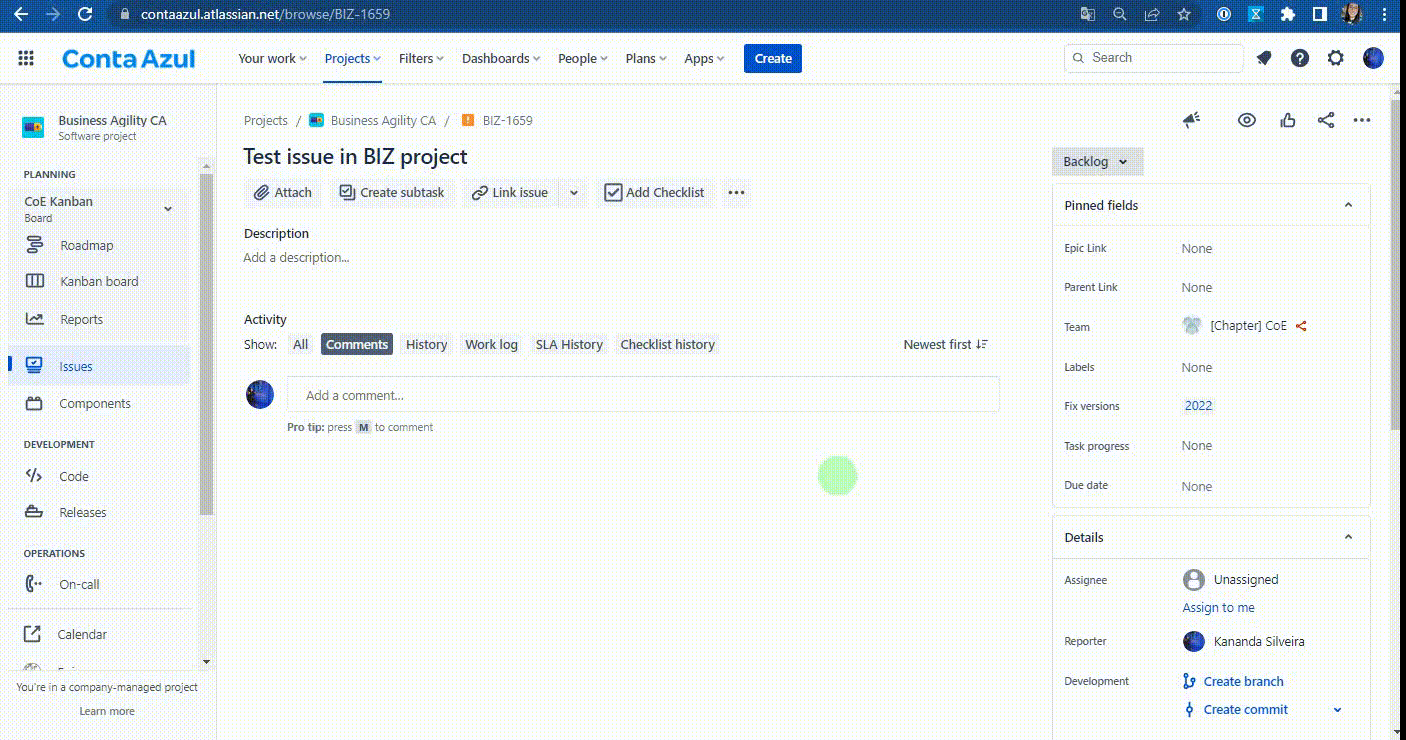
Task: Open the Projects dropdown menu
Action: click(352, 58)
